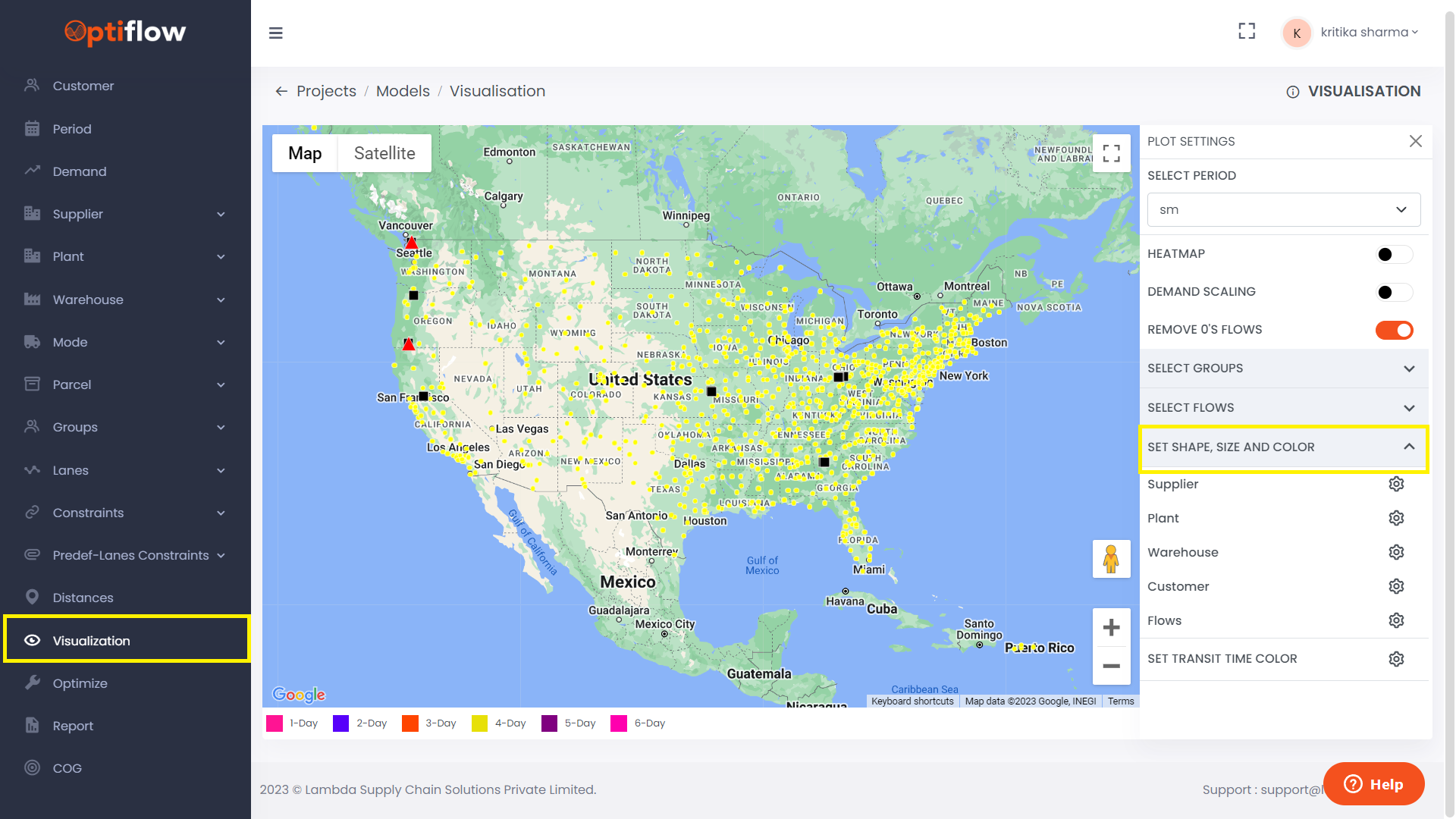Open the Select Period dropdown
Screen dimensions: 1456x819
point(1283,209)
